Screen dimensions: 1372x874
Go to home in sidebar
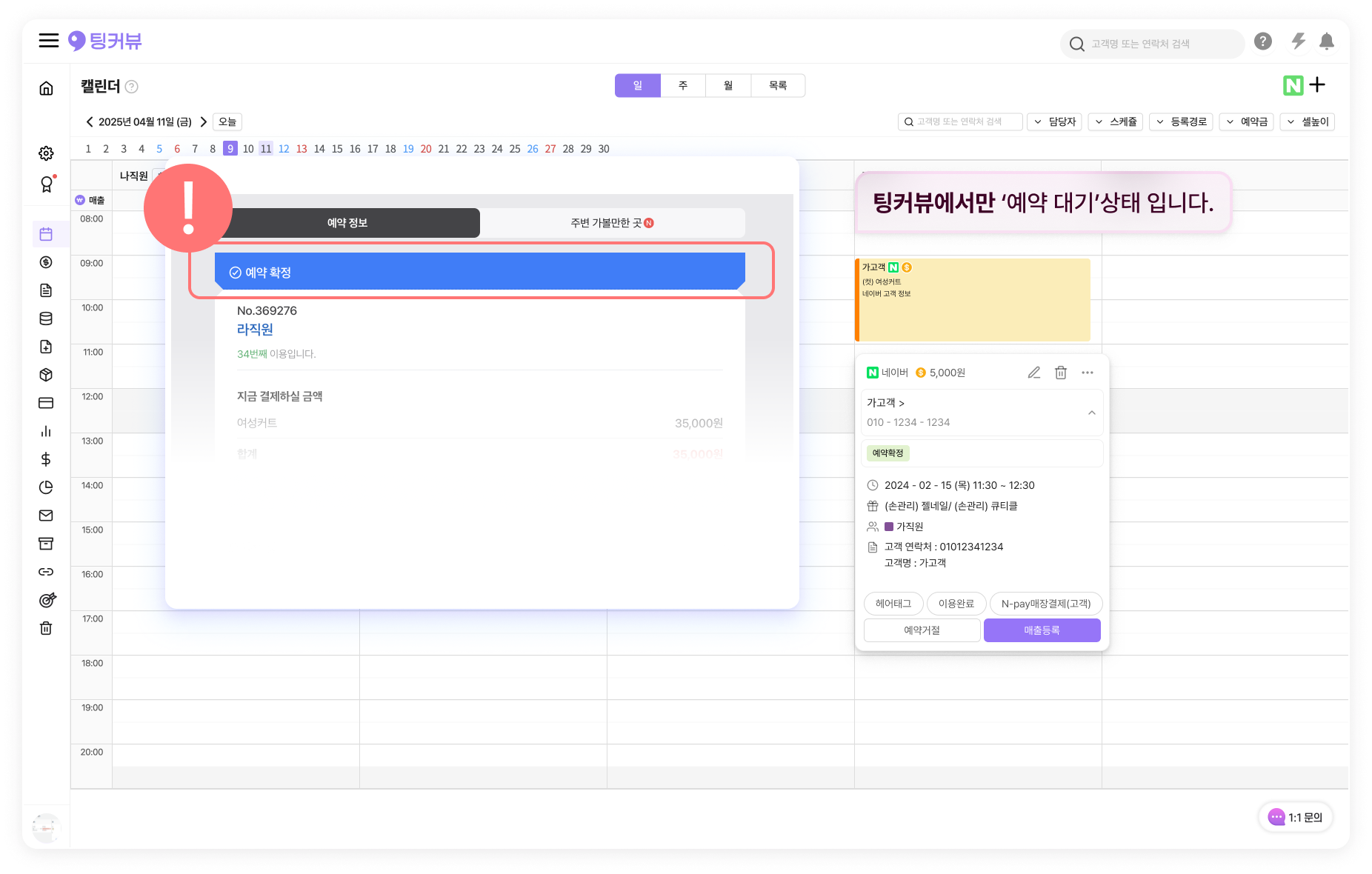click(x=46, y=88)
